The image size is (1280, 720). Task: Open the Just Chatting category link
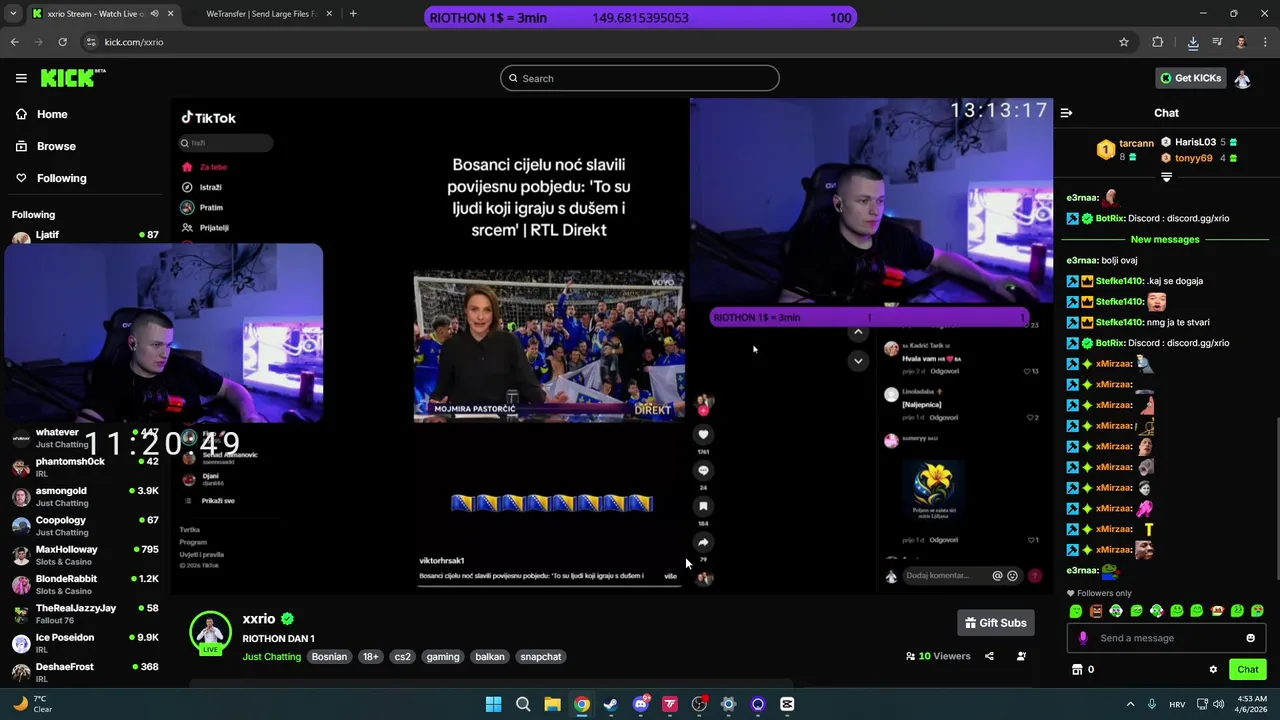271,657
